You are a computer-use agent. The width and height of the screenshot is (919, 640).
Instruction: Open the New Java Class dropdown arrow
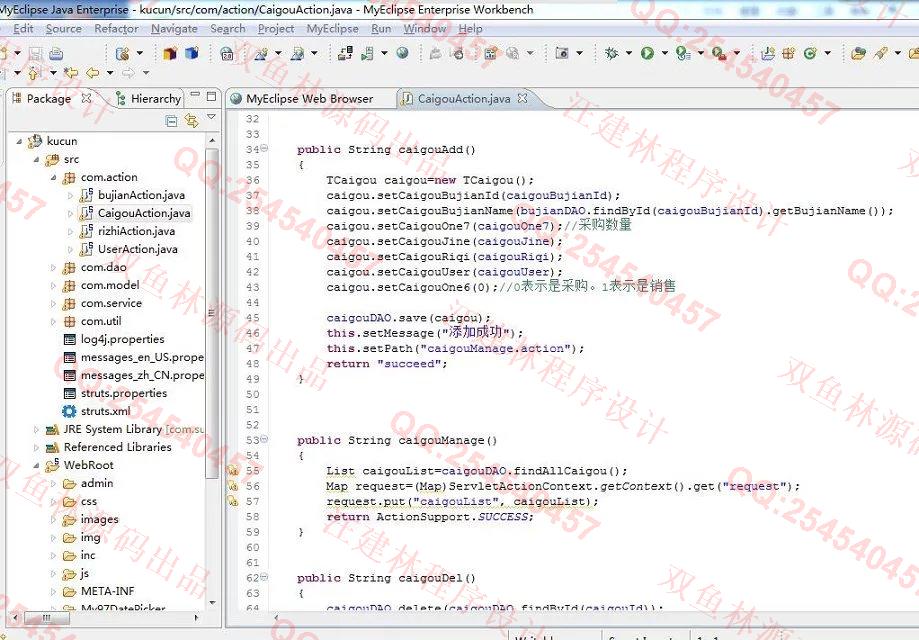tap(827, 53)
